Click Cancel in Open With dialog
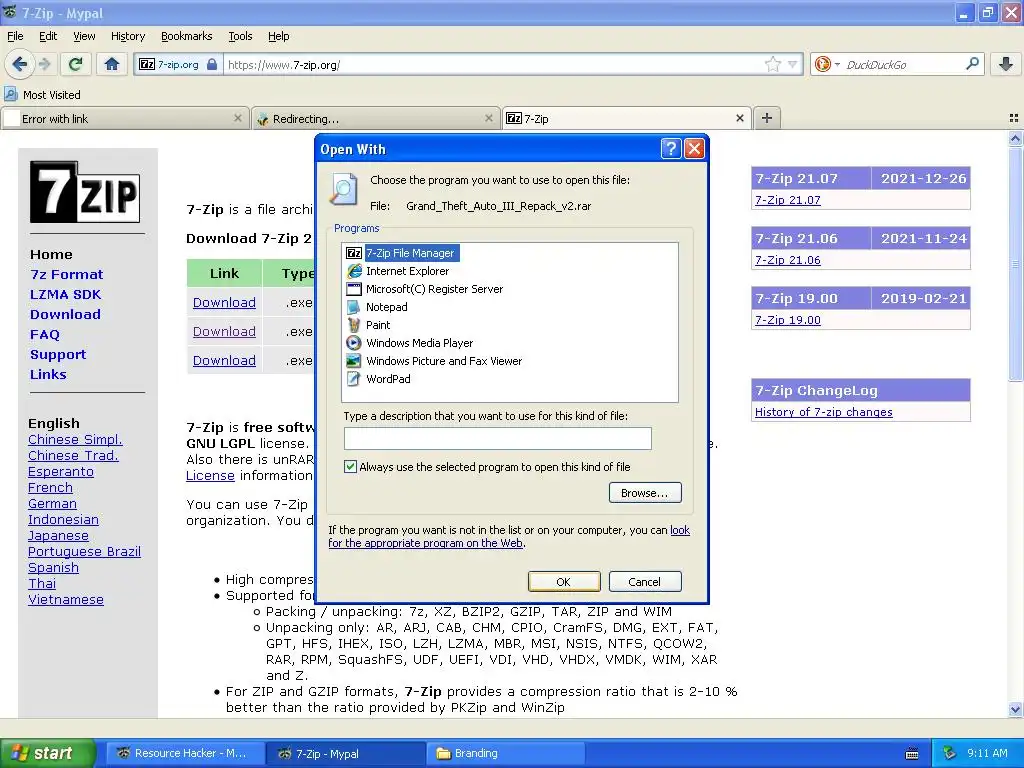 [645, 581]
